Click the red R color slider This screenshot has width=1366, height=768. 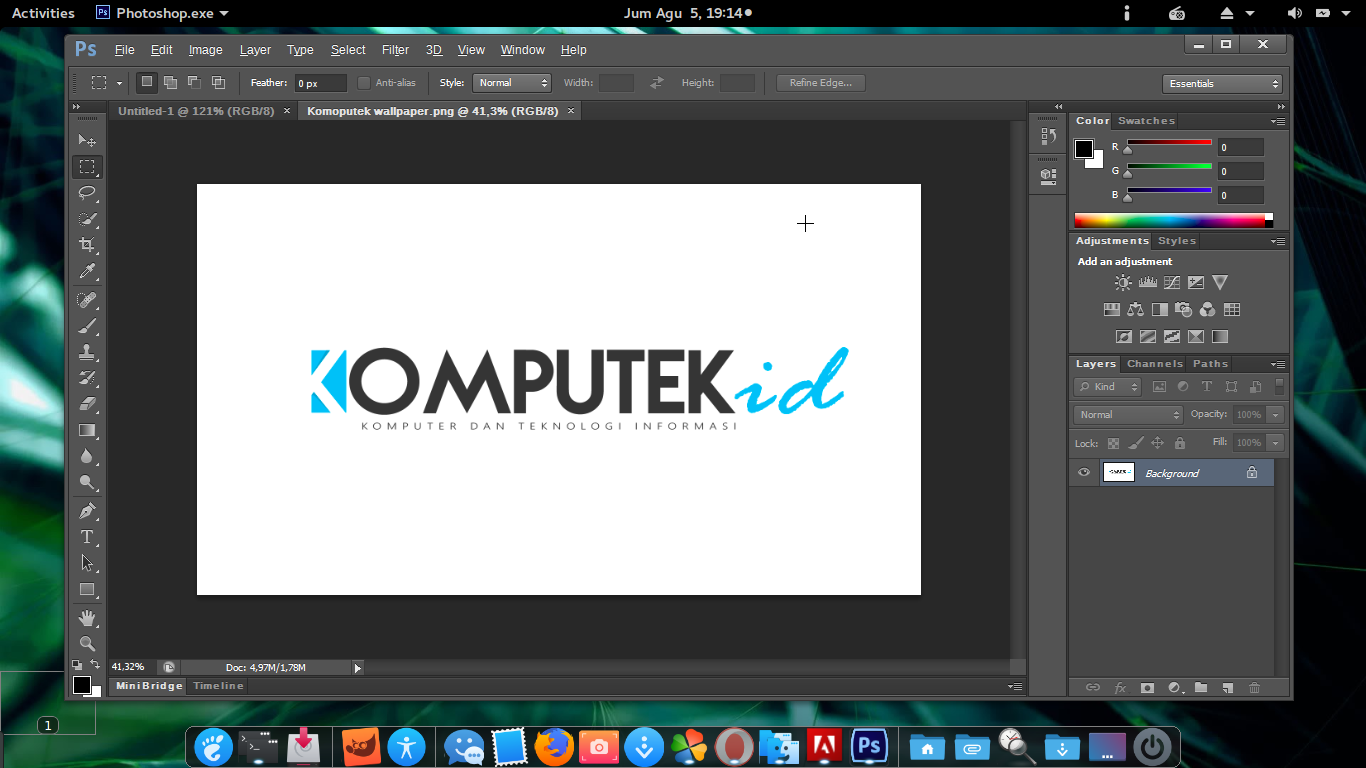1169,142
